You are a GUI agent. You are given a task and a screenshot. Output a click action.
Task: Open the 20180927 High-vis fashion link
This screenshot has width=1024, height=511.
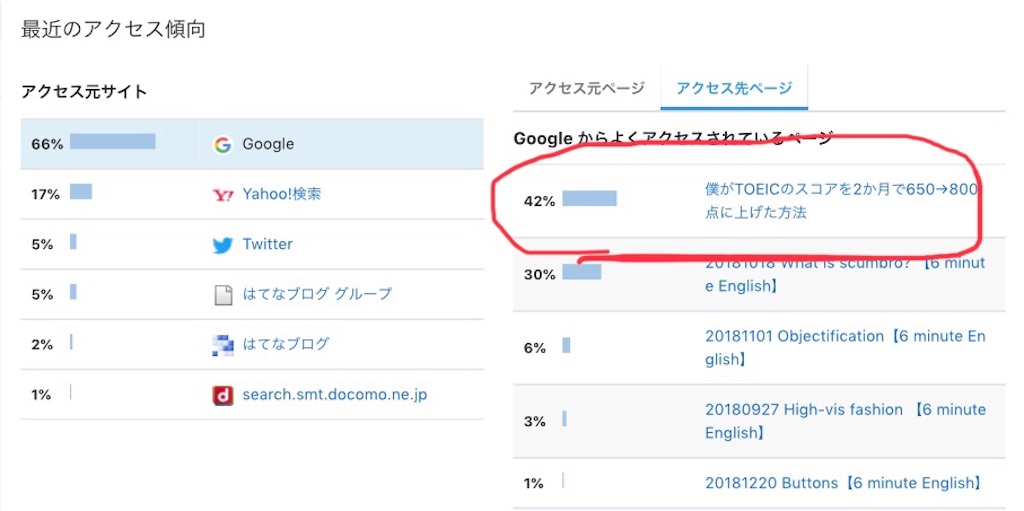point(845,421)
